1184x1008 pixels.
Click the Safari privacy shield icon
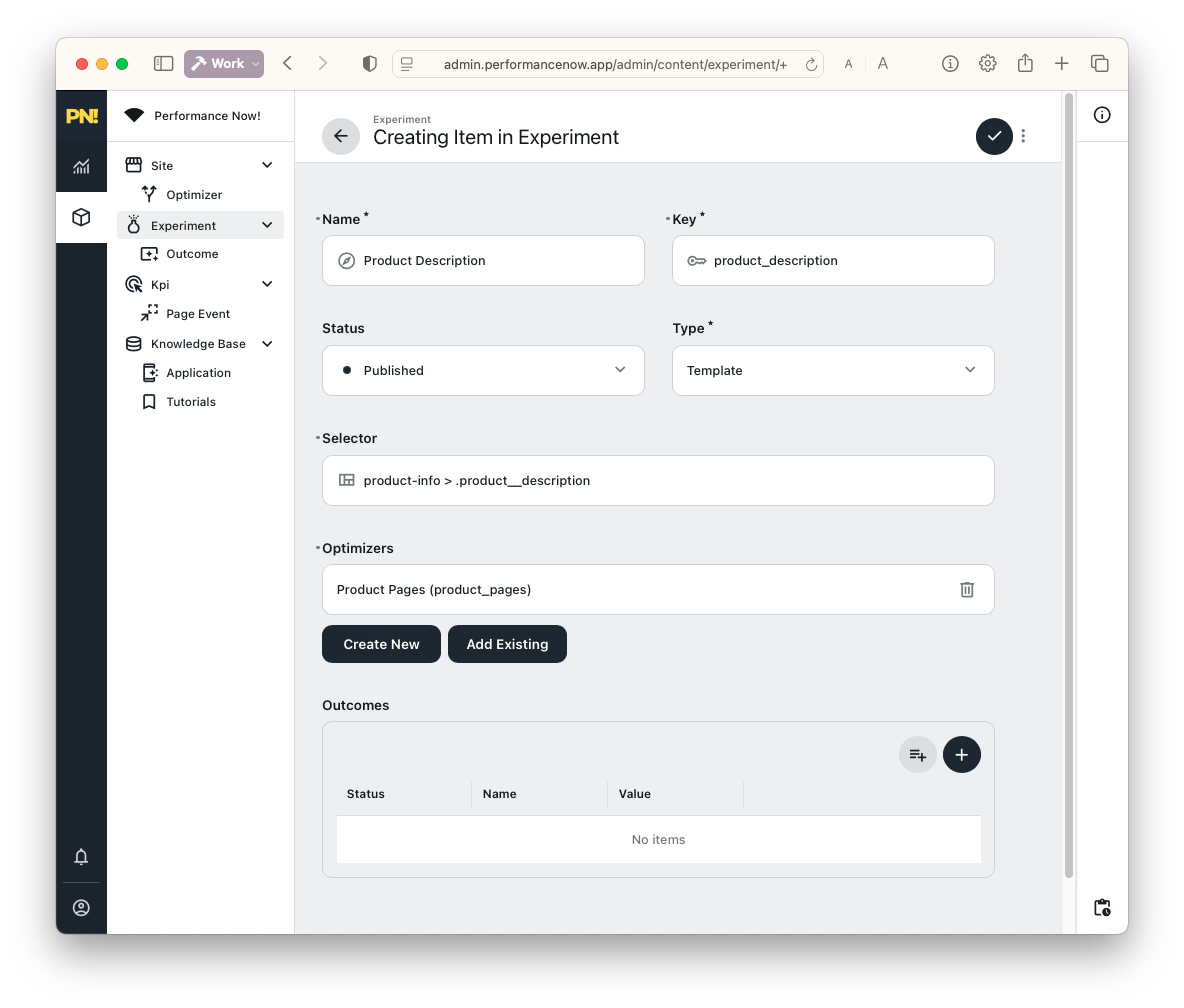pos(369,64)
